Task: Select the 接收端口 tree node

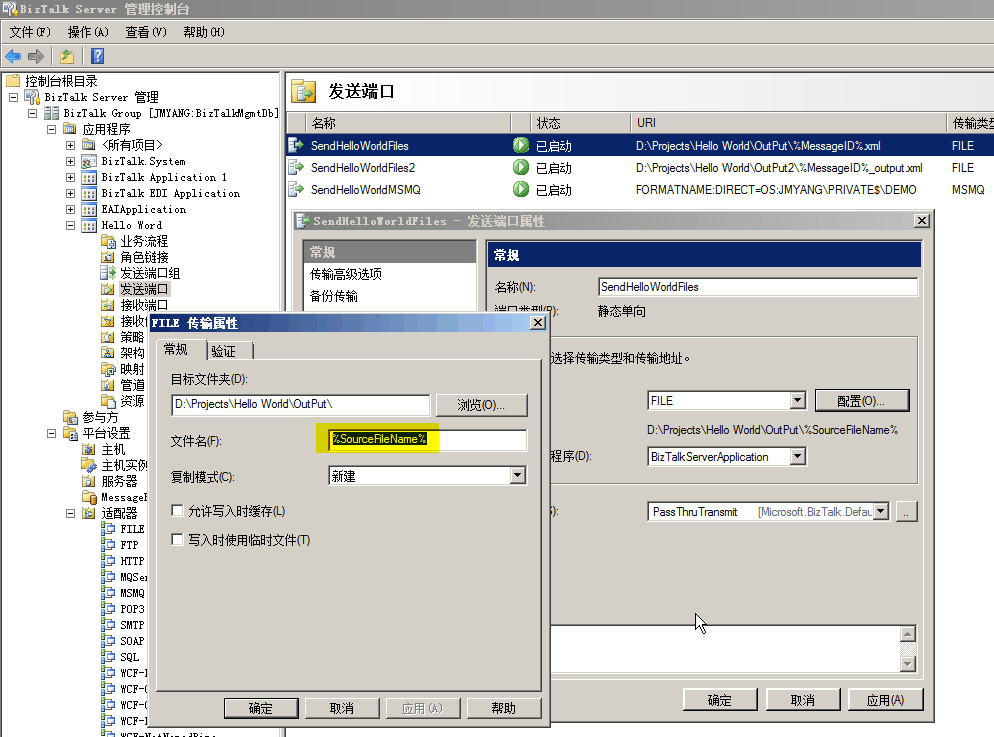Action: click(144, 305)
